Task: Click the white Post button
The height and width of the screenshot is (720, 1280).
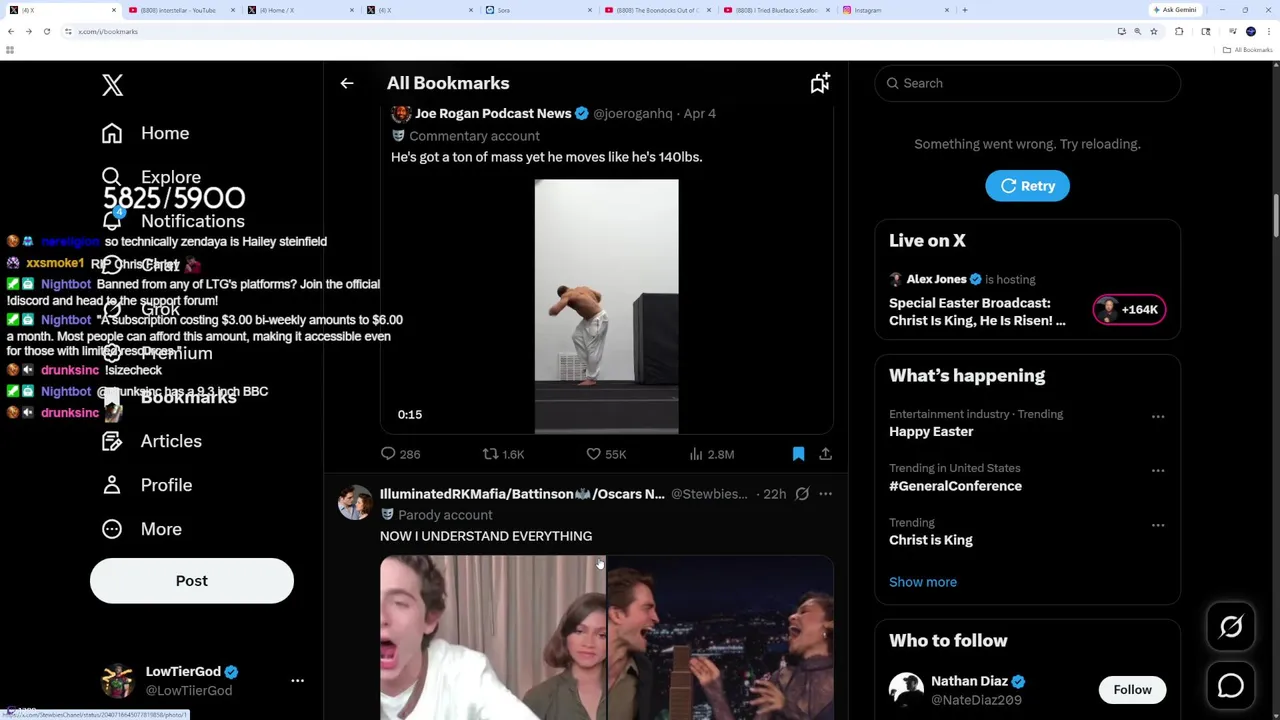Action: [192, 581]
